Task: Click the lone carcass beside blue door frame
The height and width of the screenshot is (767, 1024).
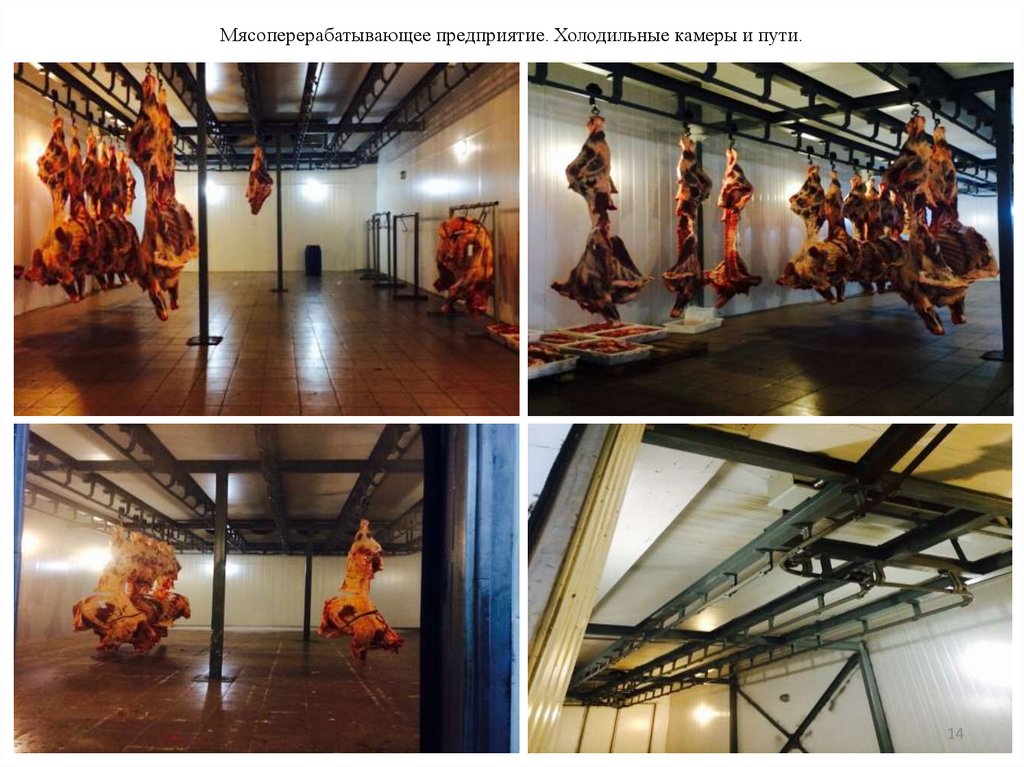Action: click(358, 593)
